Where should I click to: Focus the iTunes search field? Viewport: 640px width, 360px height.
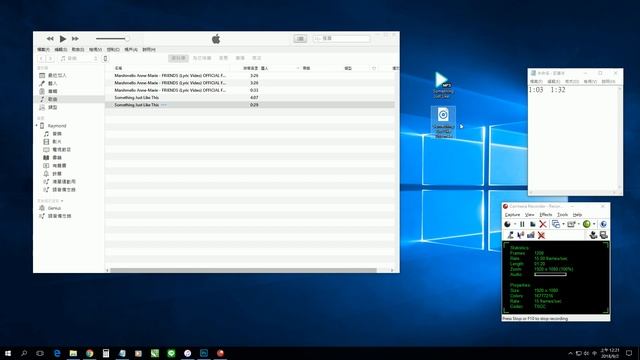coord(342,38)
